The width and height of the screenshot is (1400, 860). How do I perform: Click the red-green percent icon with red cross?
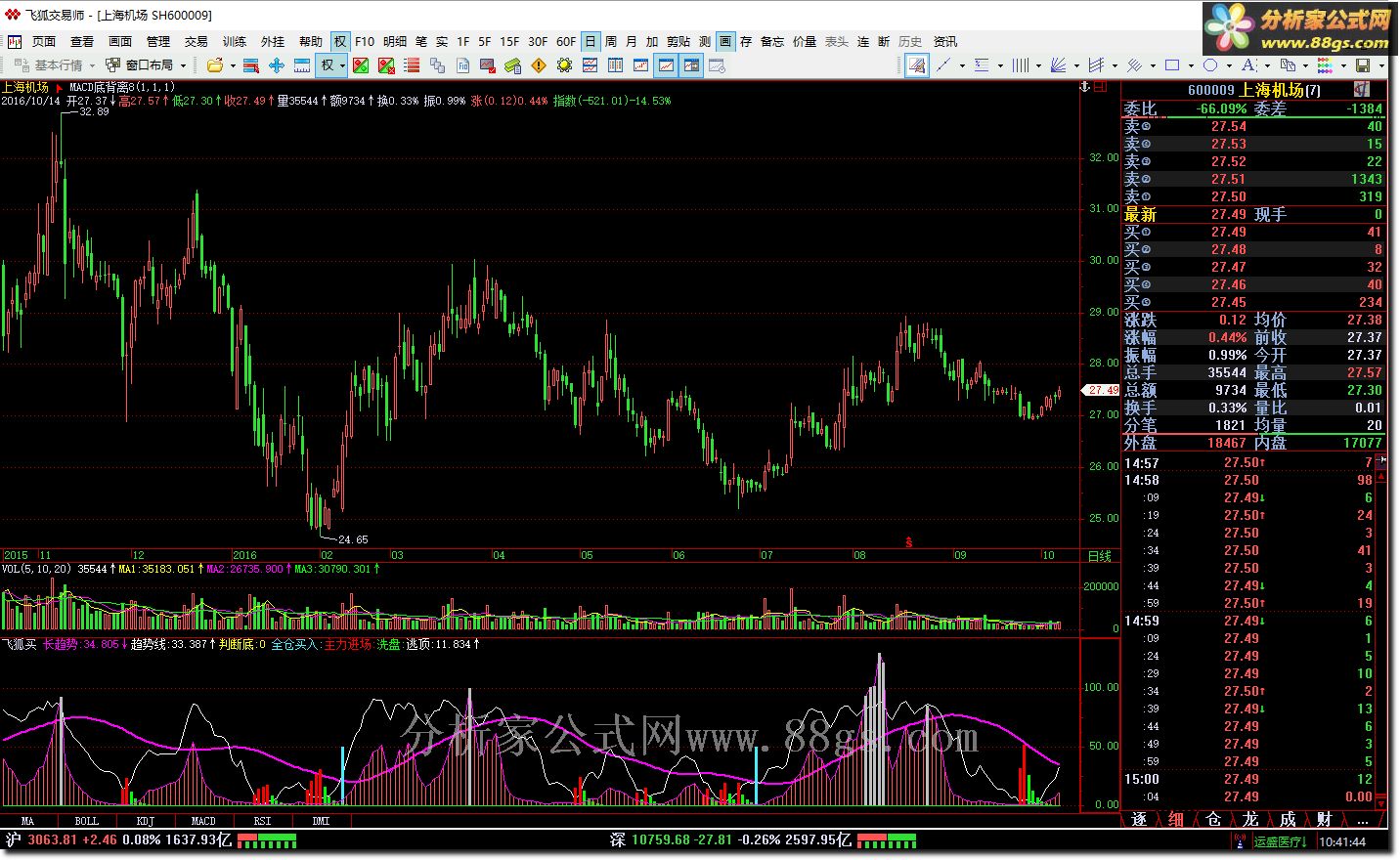(x=386, y=65)
